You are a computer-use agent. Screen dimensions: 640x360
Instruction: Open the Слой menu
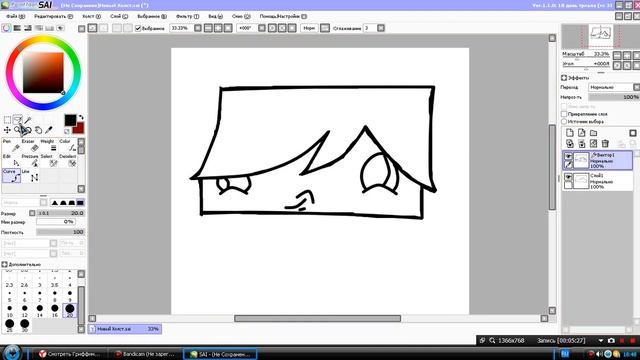click(119, 16)
